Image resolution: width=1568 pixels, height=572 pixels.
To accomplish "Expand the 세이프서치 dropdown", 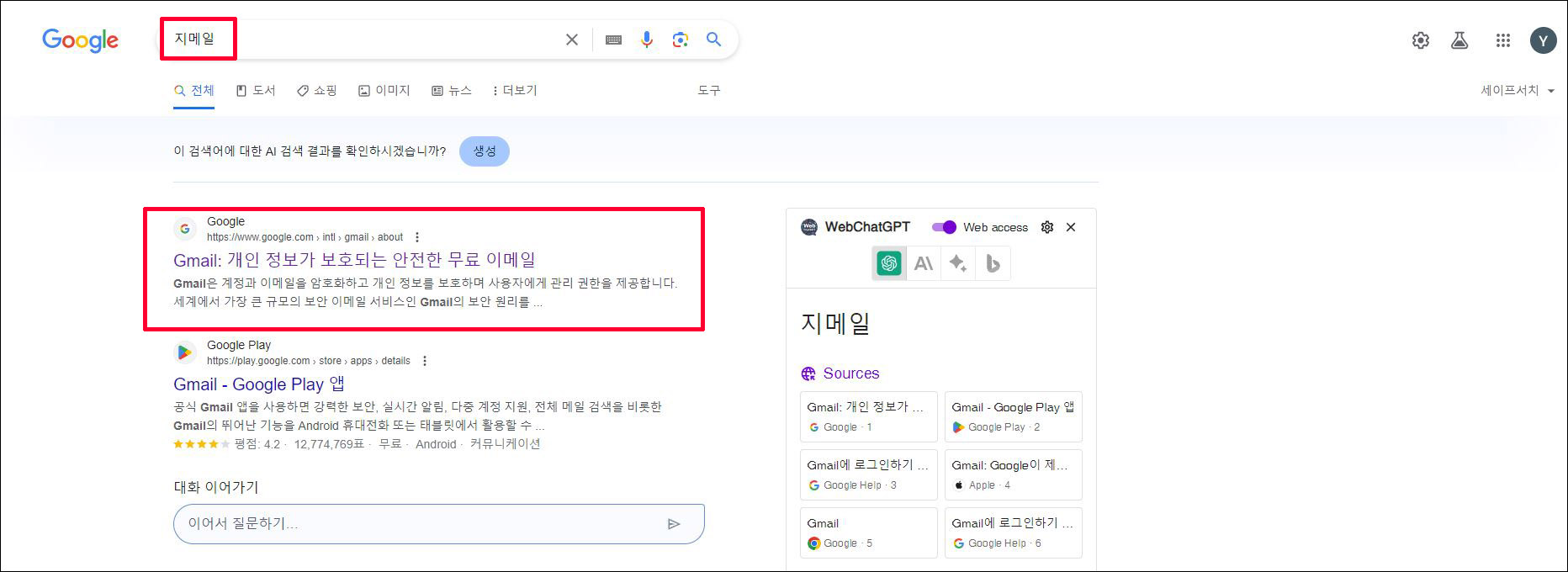I will [1518, 90].
